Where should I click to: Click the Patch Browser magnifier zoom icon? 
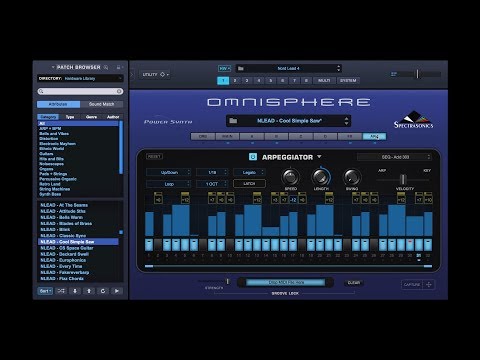pyautogui.click(x=106, y=67)
